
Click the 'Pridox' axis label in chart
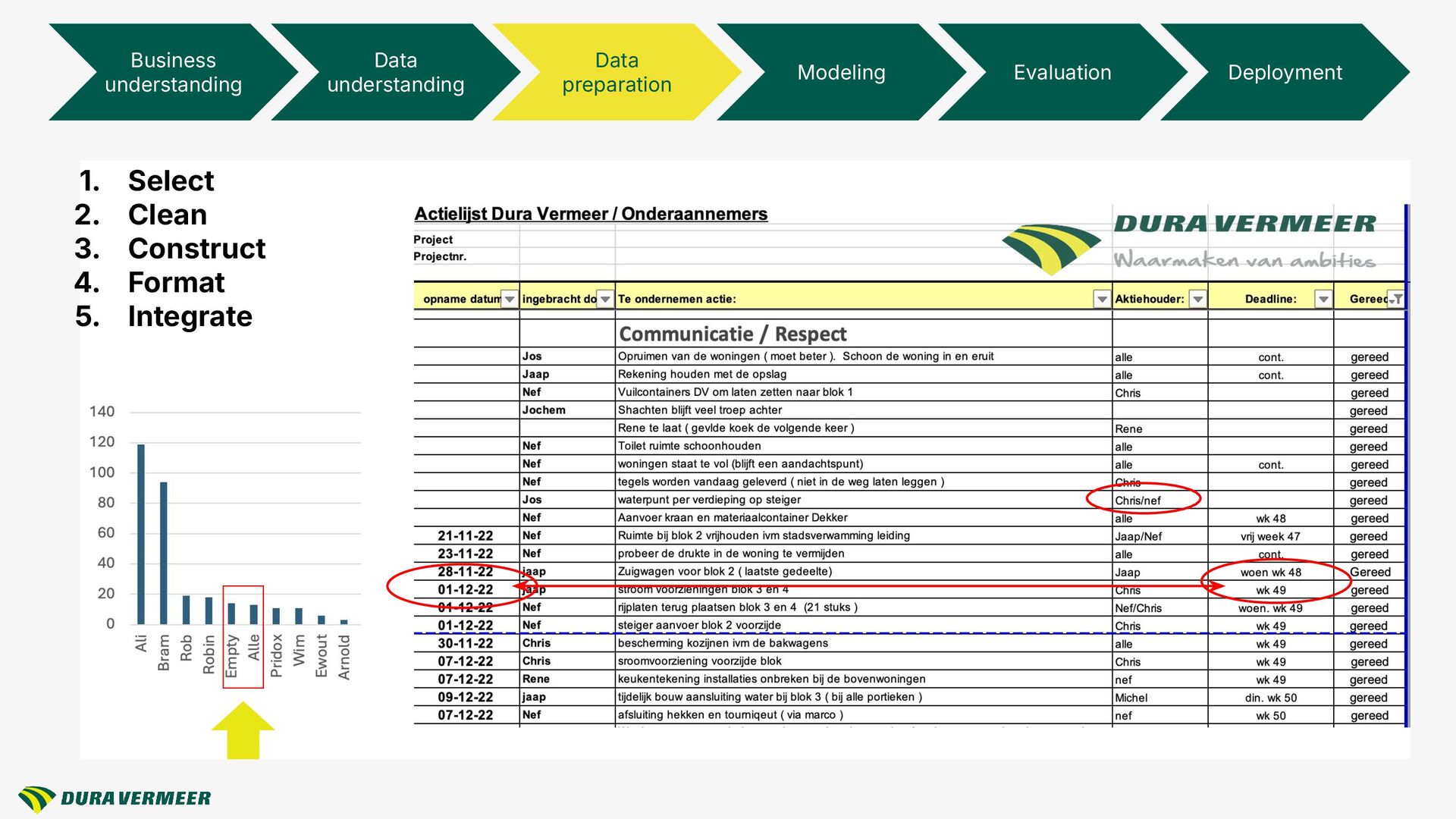pos(276,656)
